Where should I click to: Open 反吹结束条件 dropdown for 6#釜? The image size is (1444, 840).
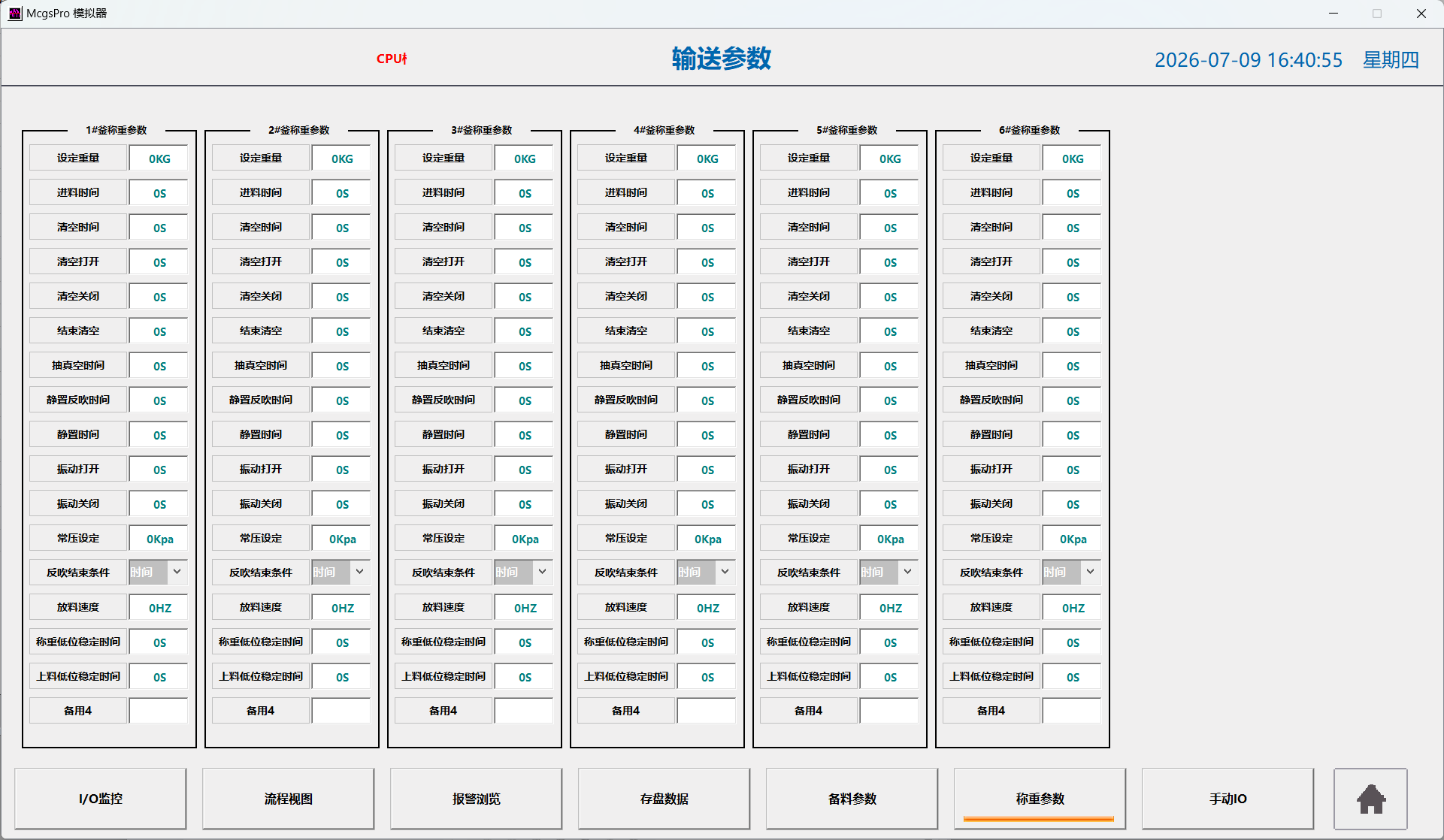[x=1090, y=572]
